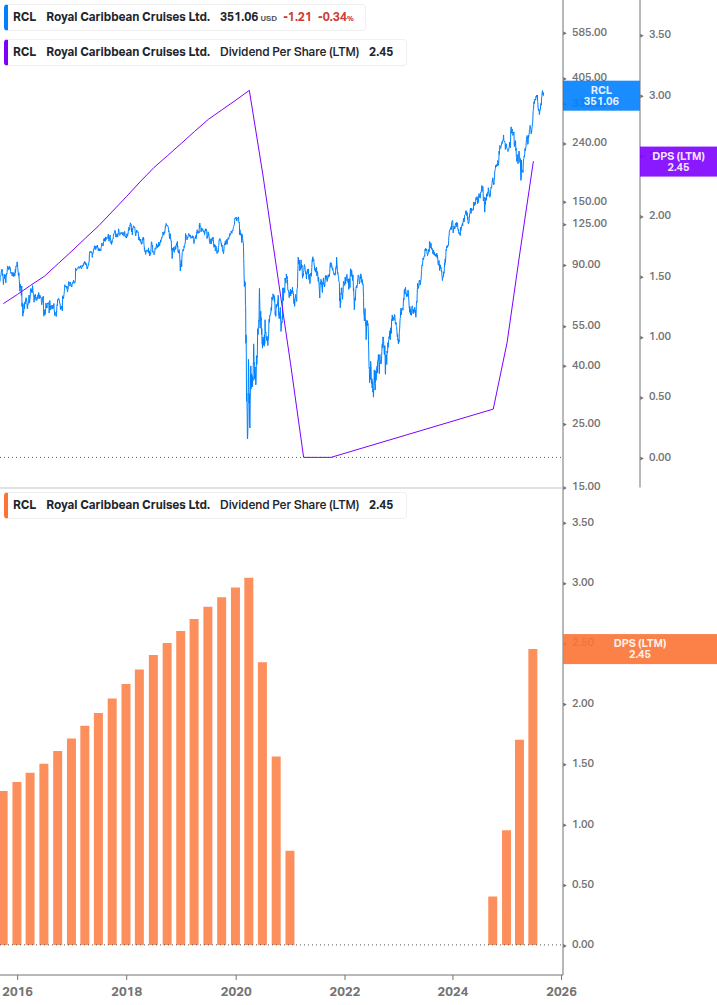Click the purple Dividend Per Share legend swatch
Image resolution: width=717 pixels, height=1005 pixels.
tap(5, 52)
